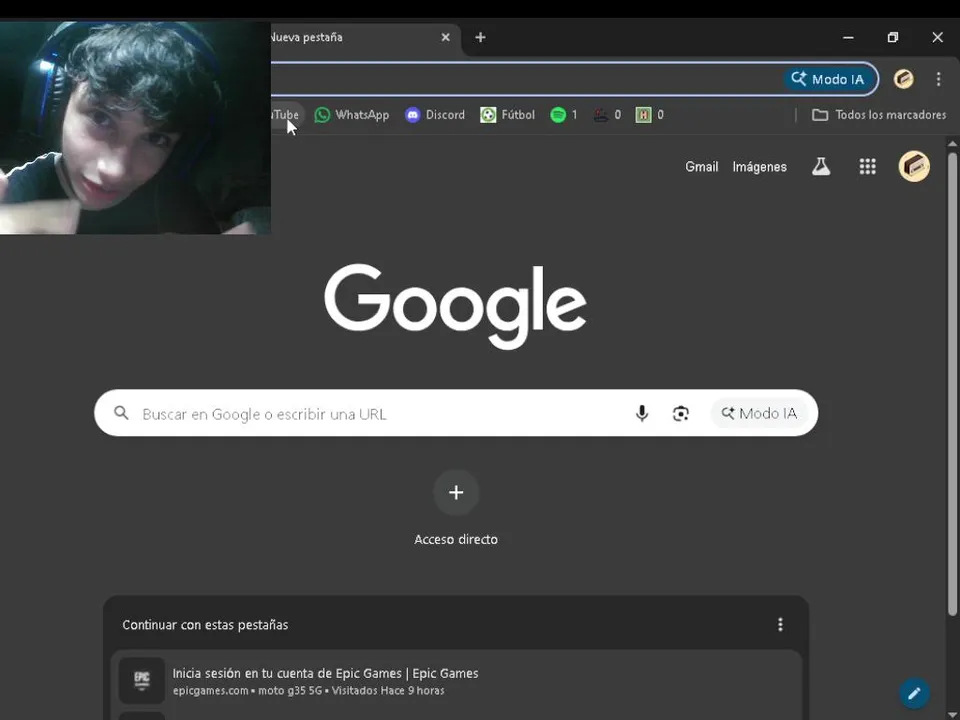Open options menu of Continuar con estas pestañas
The height and width of the screenshot is (720, 960).
780,624
